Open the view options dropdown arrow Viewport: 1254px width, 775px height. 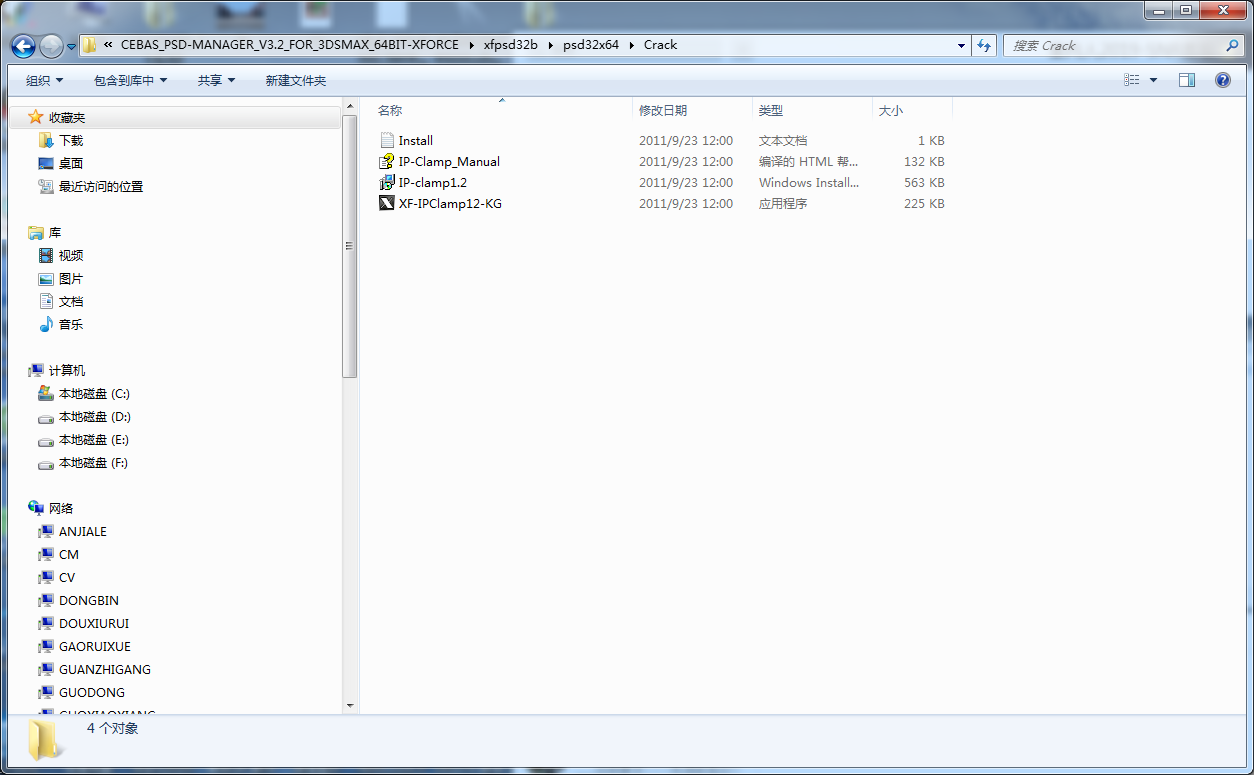1153,80
